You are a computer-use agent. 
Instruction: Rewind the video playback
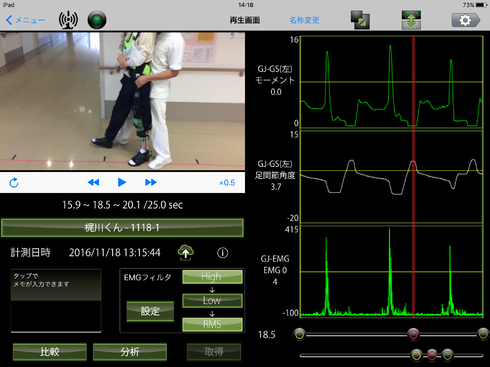pyautogui.click(x=93, y=182)
